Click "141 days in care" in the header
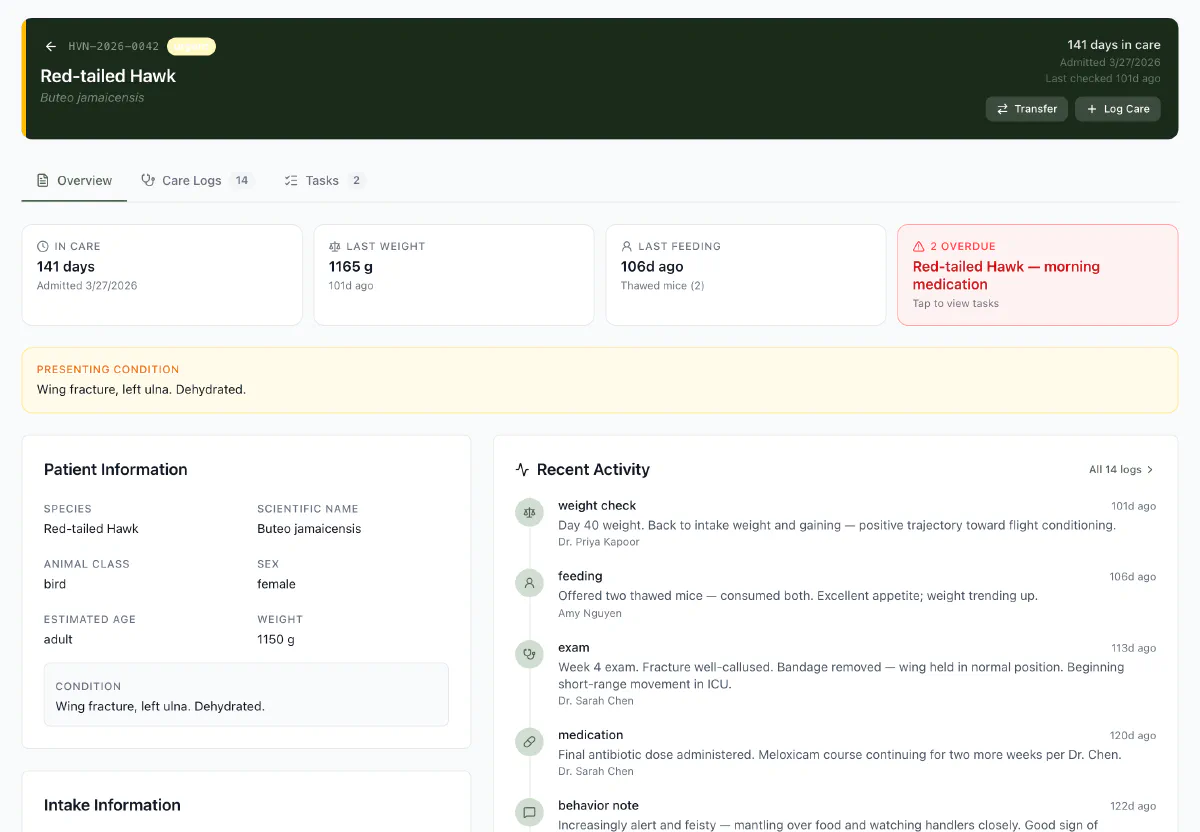The image size is (1200, 832). click(x=1114, y=45)
